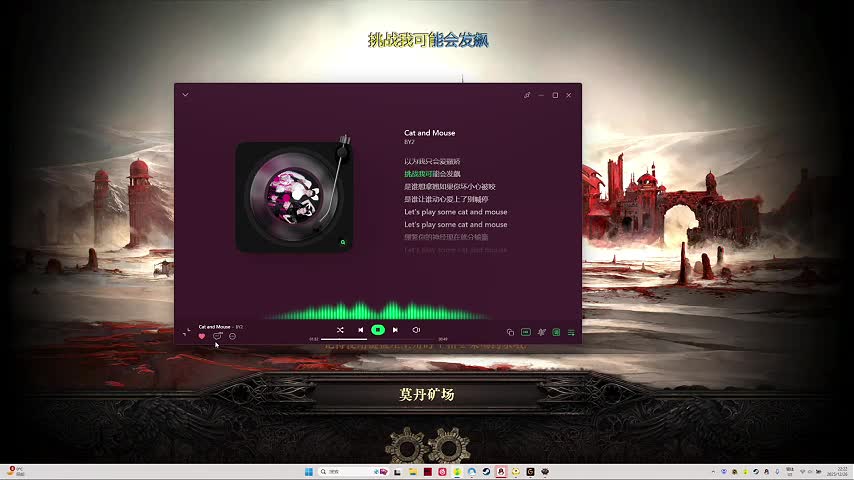
Task: Collapse the now-playing view with the top-left chevron
Action: click(185, 95)
